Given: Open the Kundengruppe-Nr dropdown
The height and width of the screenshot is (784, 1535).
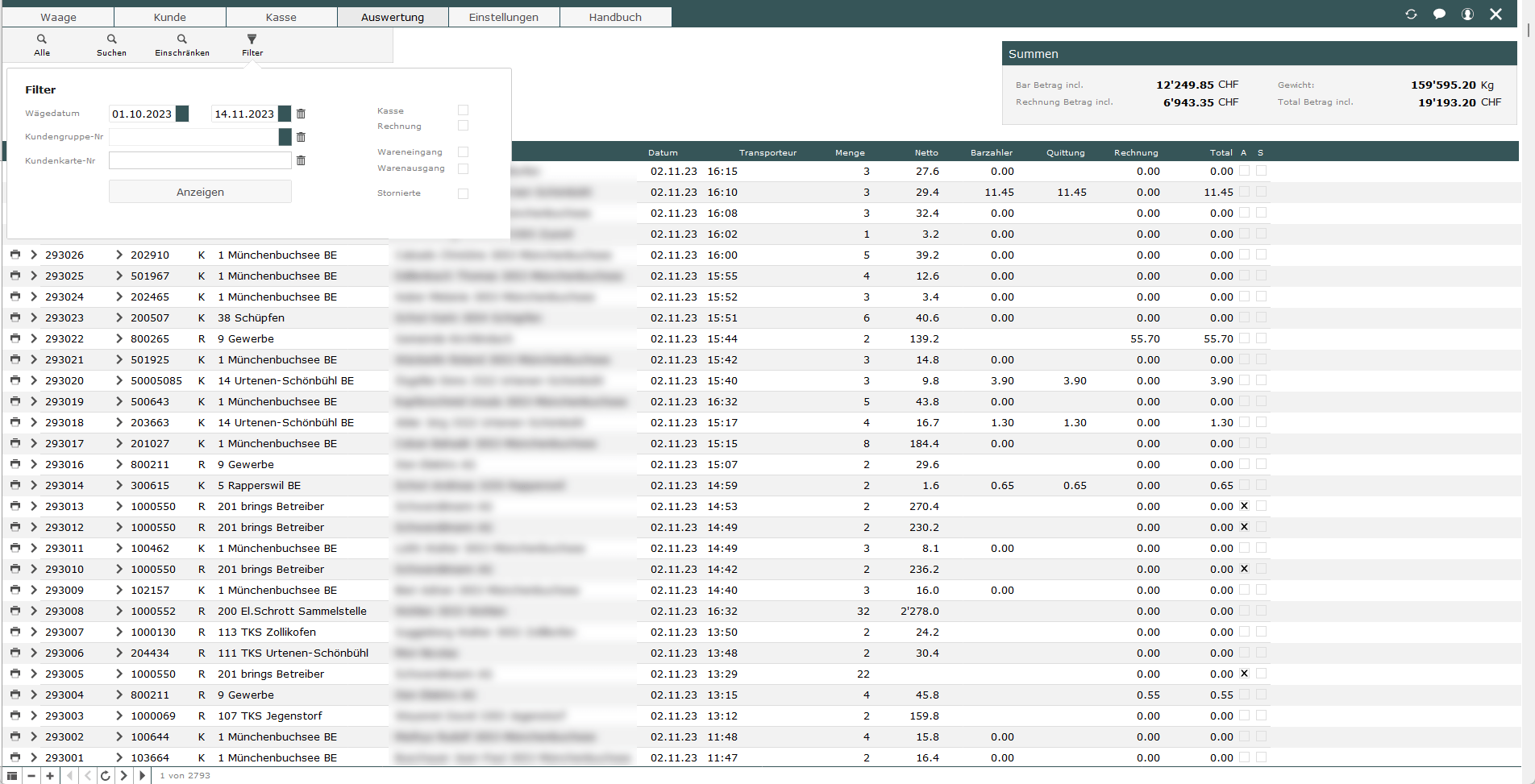Looking at the screenshot, I should coord(285,138).
